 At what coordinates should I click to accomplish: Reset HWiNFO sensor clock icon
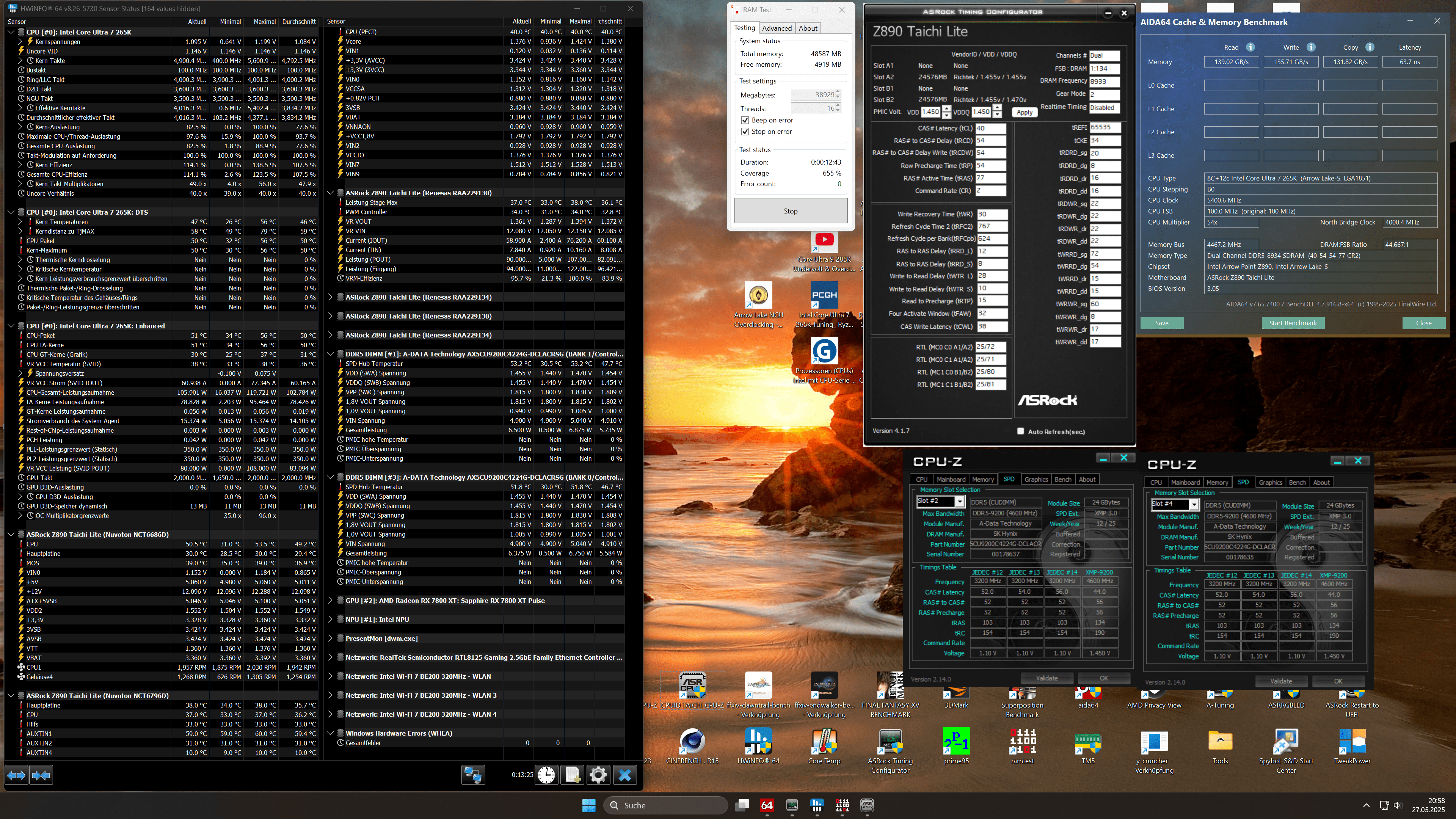tap(546, 775)
